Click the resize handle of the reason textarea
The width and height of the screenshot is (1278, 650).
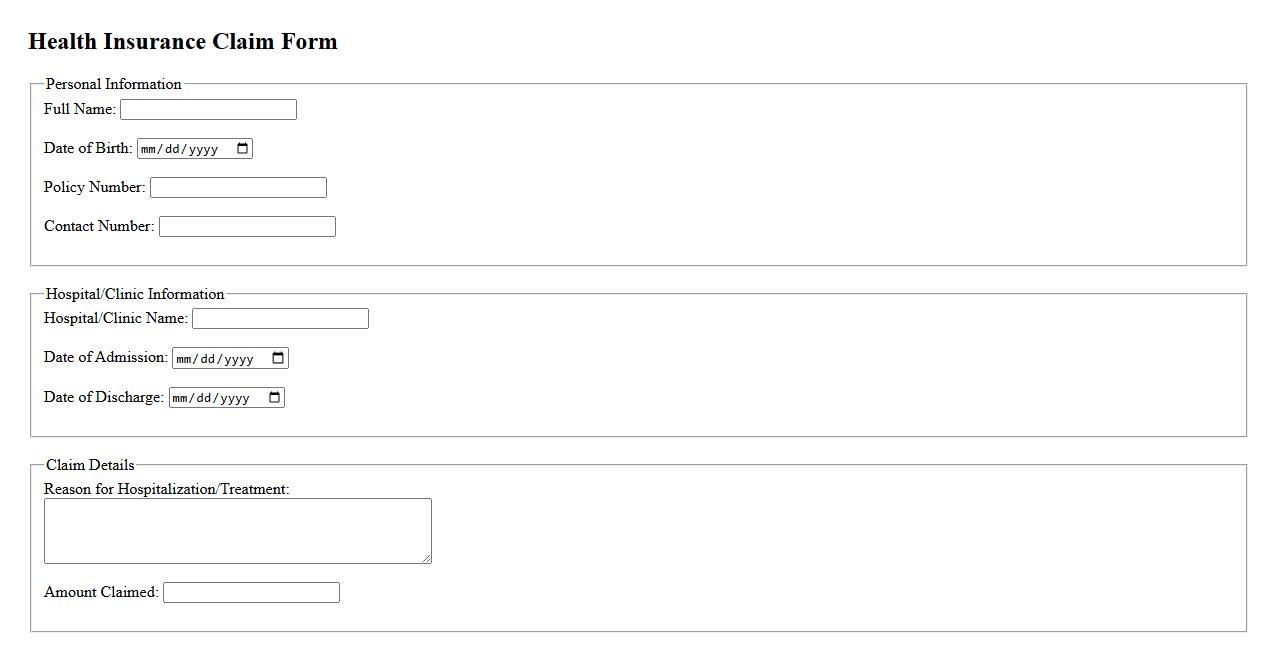tap(427, 559)
